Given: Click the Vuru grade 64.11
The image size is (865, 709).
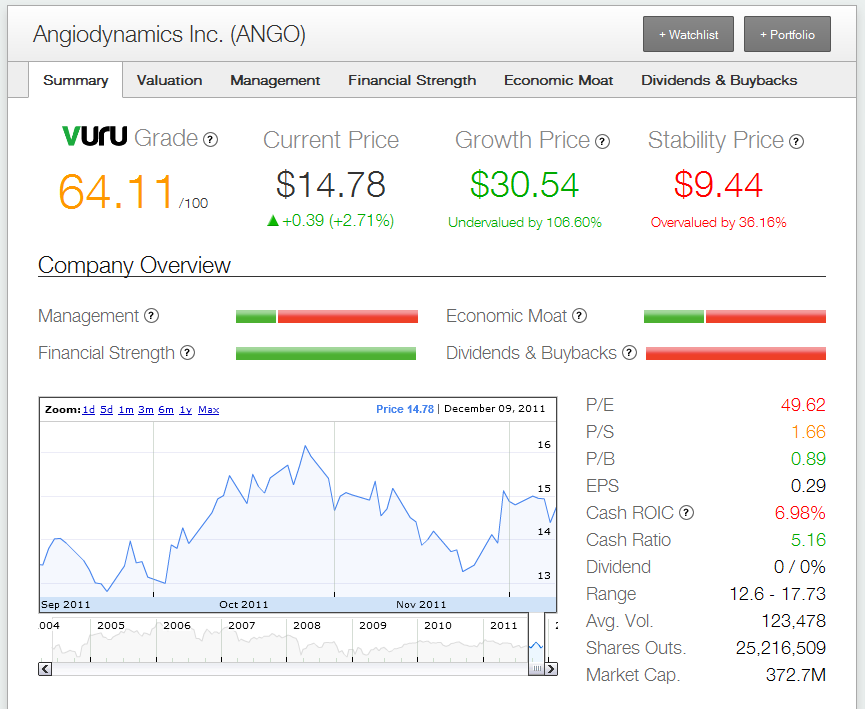Looking at the screenshot, I should pyautogui.click(x=116, y=191).
